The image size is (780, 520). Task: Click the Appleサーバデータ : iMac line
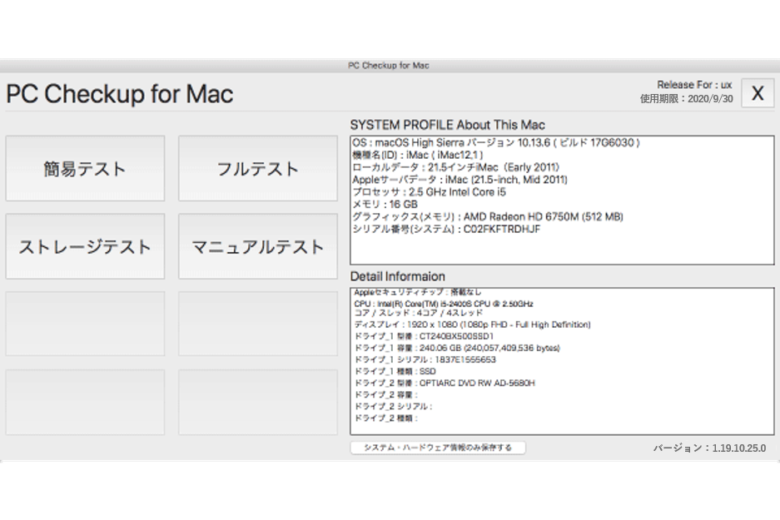point(460,180)
